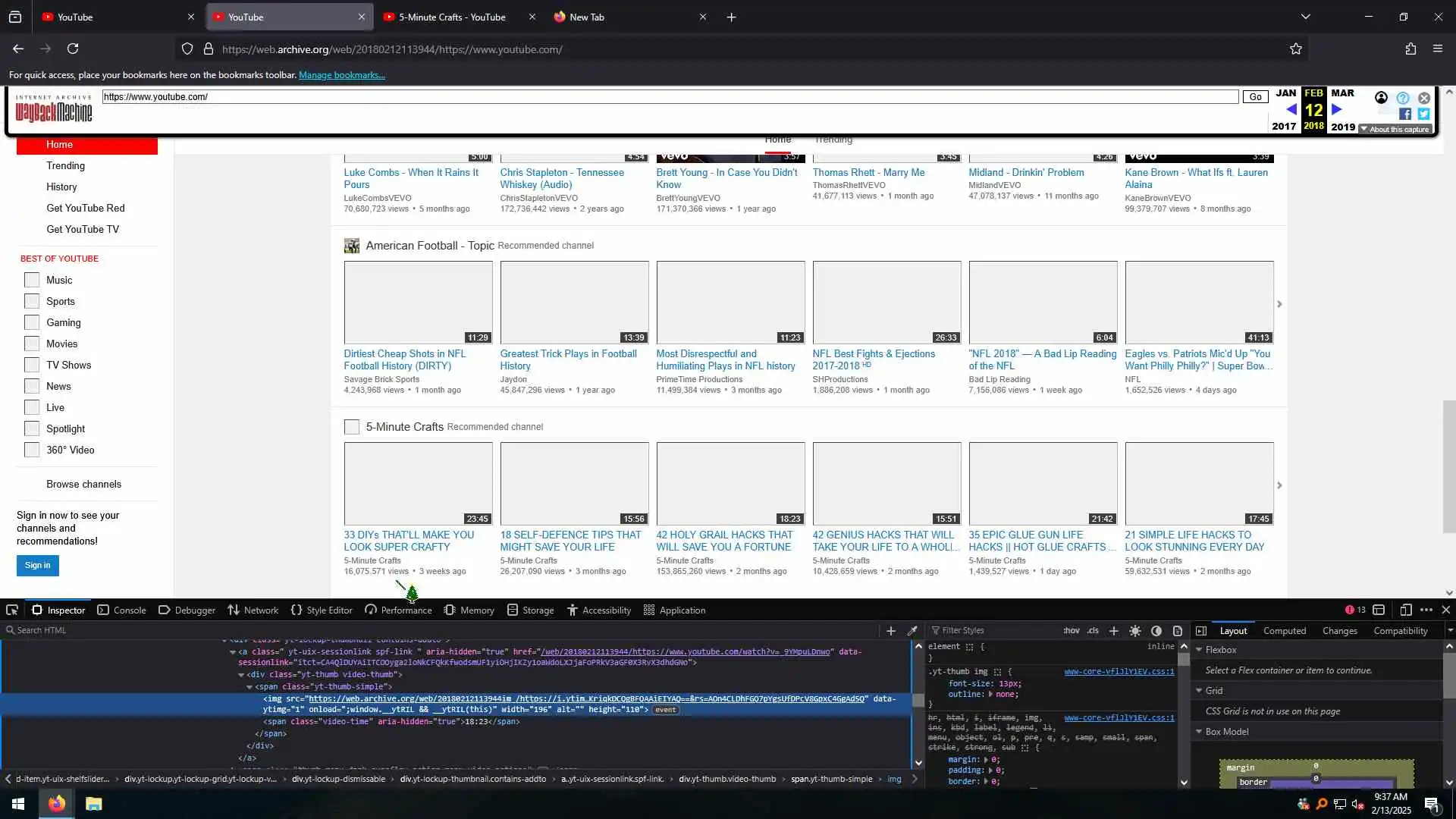Click the Wayback Machine Twitter share icon
The width and height of the screenshot is (1456, 819).
[x=1423, y=114]
